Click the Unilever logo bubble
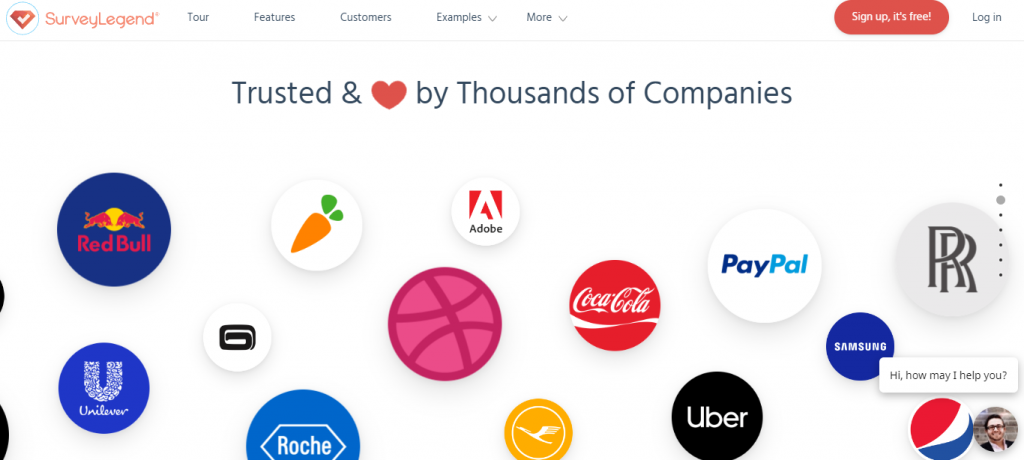The height and width of the screenshot is (460, 1024). (x=104, y=388)
